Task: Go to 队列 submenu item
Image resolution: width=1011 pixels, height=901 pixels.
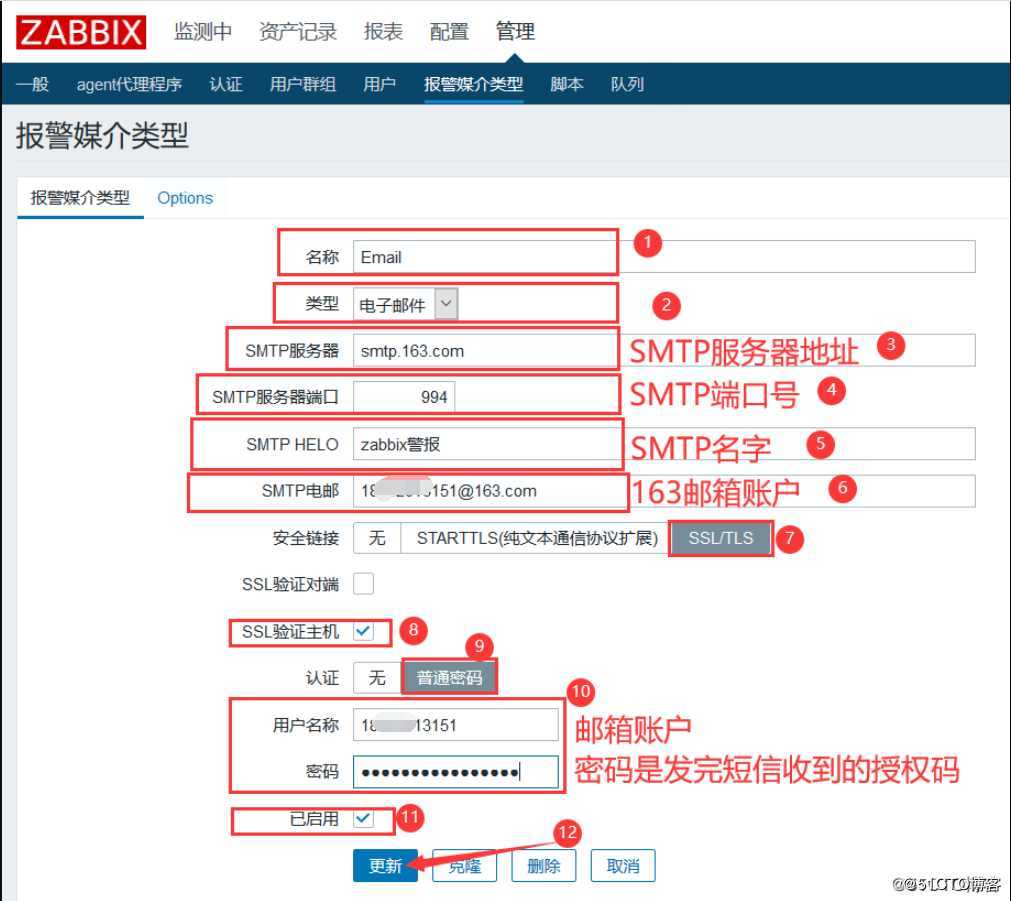Action: coord(627,84)
